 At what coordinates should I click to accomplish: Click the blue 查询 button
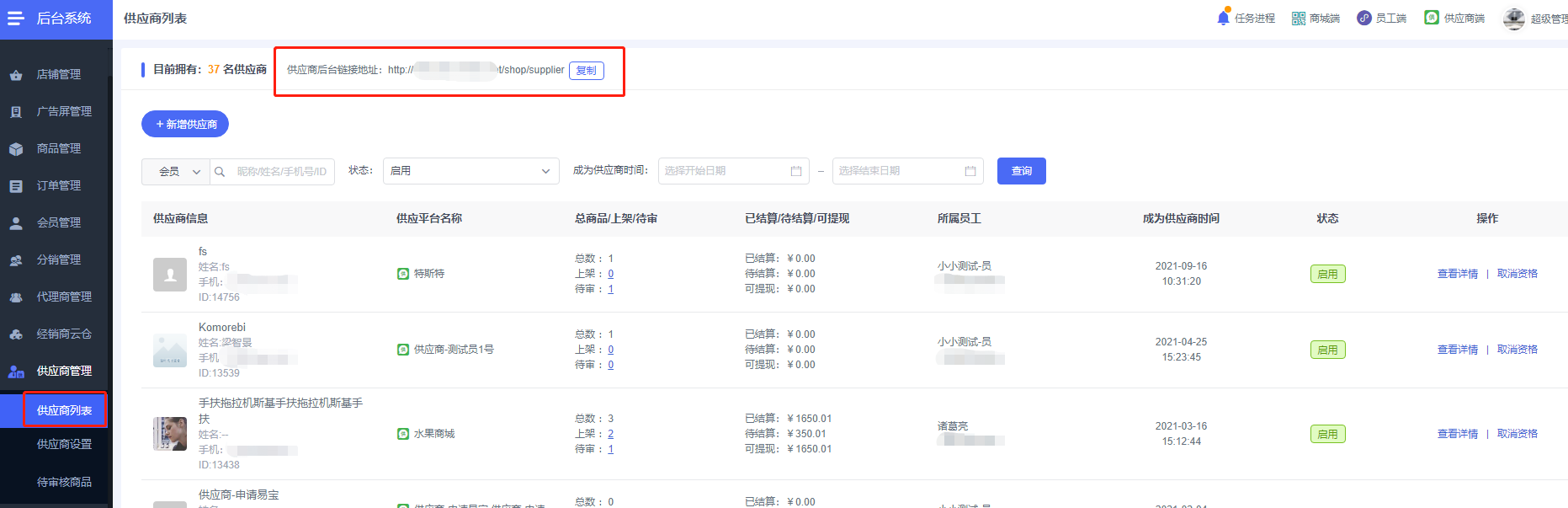(1022, 171)
